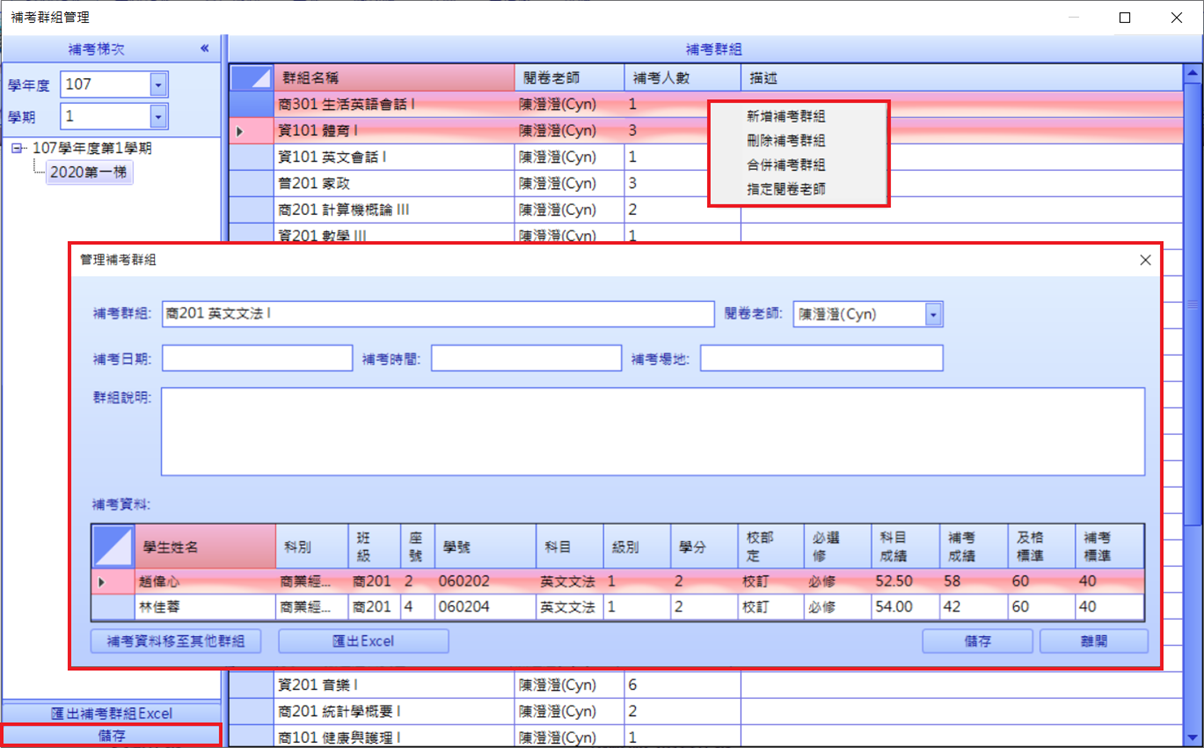Choose 刪除補考群組 from context menu
The image size is (1204, 748).
point(786,141)
